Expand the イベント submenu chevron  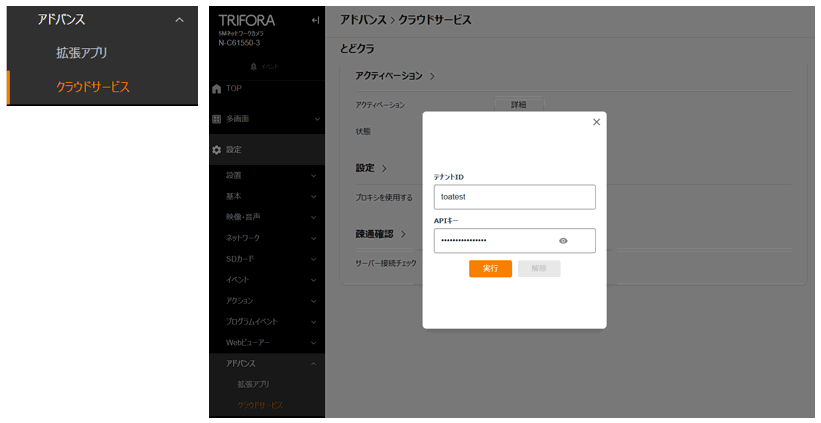coord(314,281)
